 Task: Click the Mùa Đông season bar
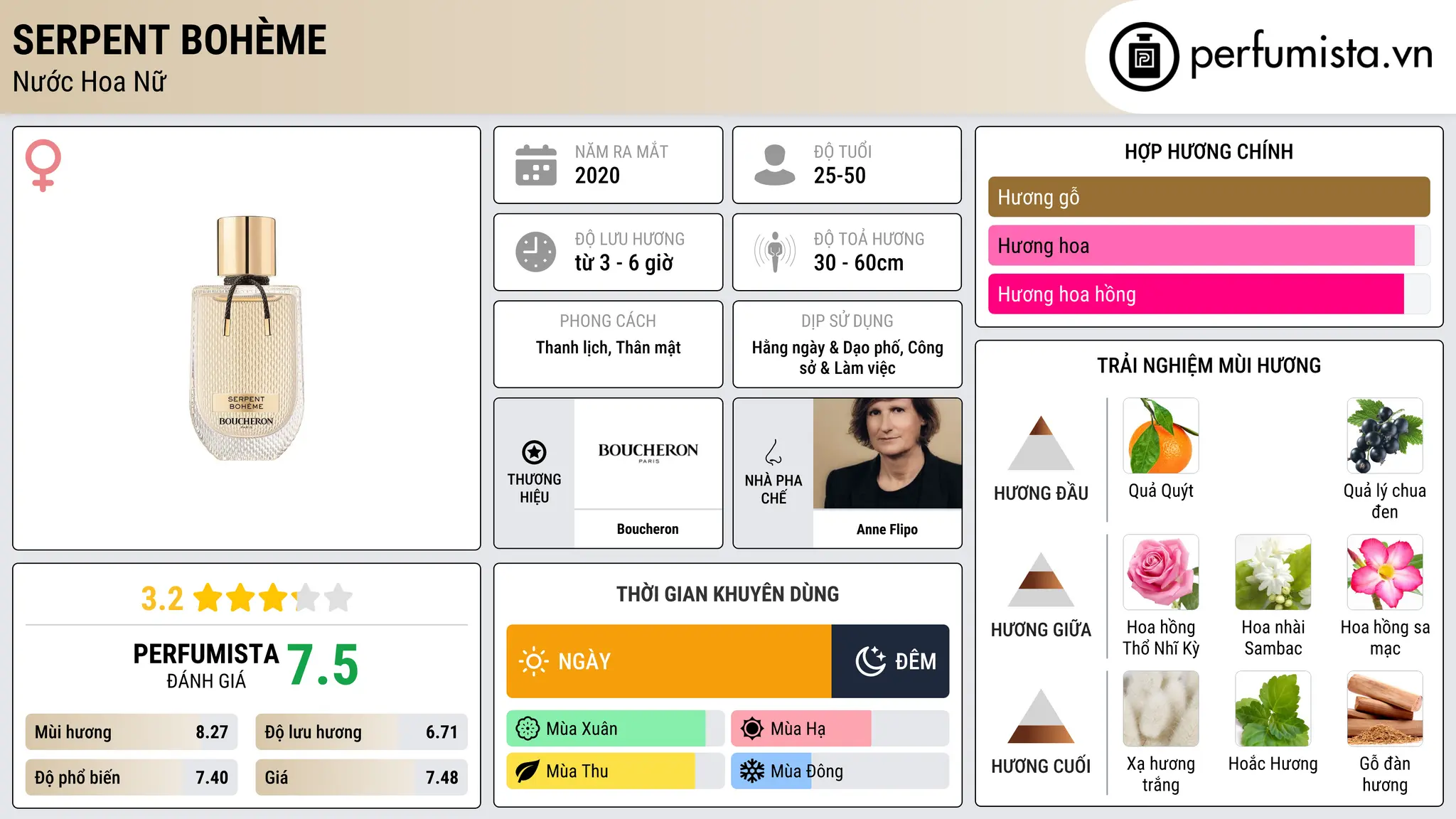pyautogui.click(x=840, y=771)
